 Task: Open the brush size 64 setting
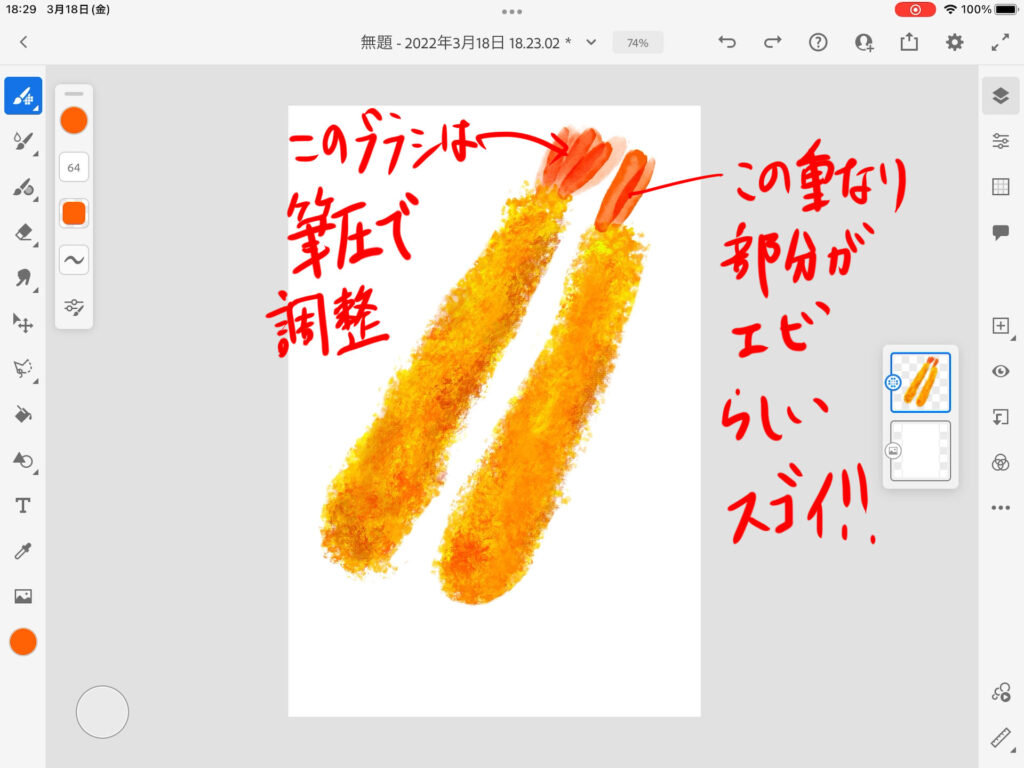(74, 167)
